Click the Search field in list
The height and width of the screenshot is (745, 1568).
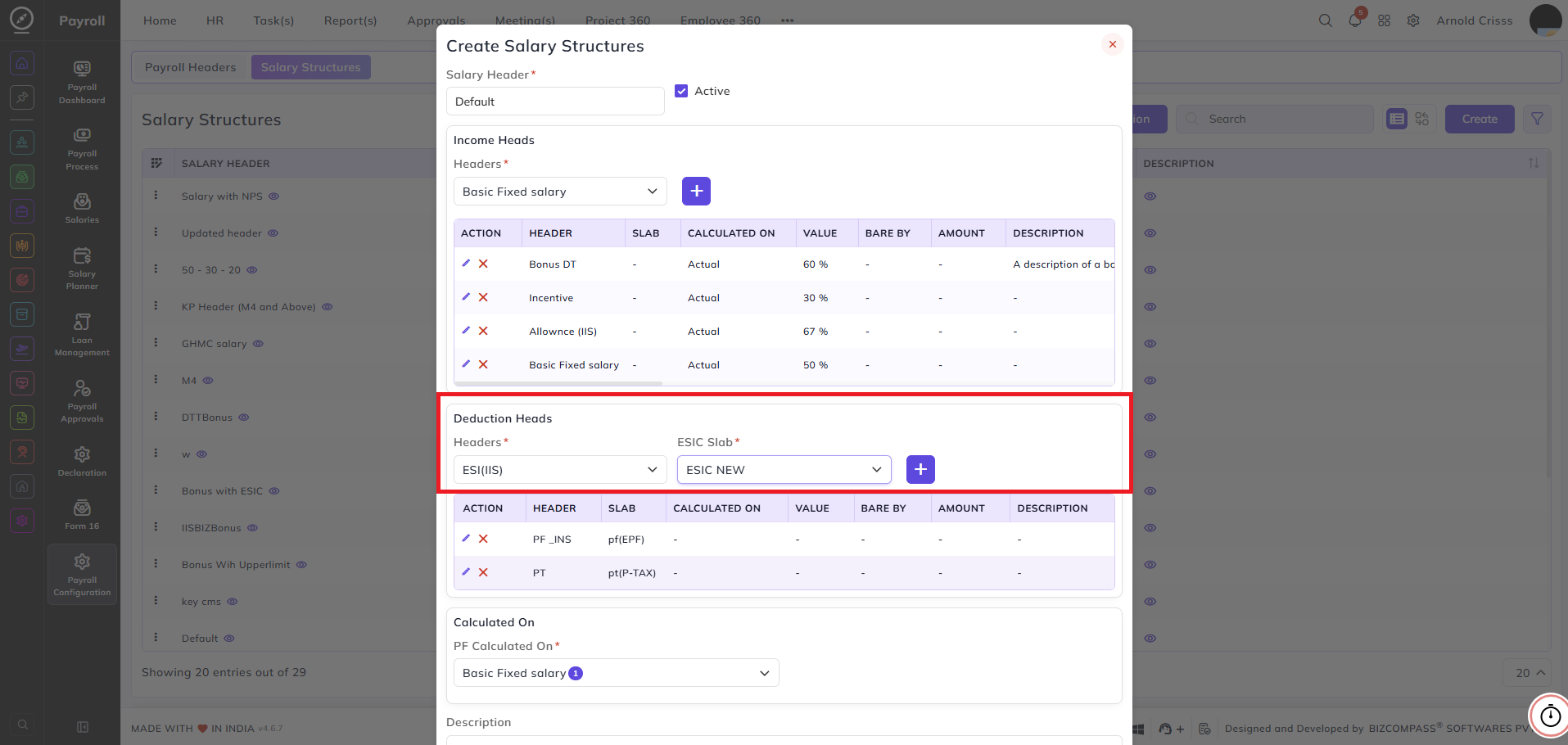click(x=1275, y=119)
